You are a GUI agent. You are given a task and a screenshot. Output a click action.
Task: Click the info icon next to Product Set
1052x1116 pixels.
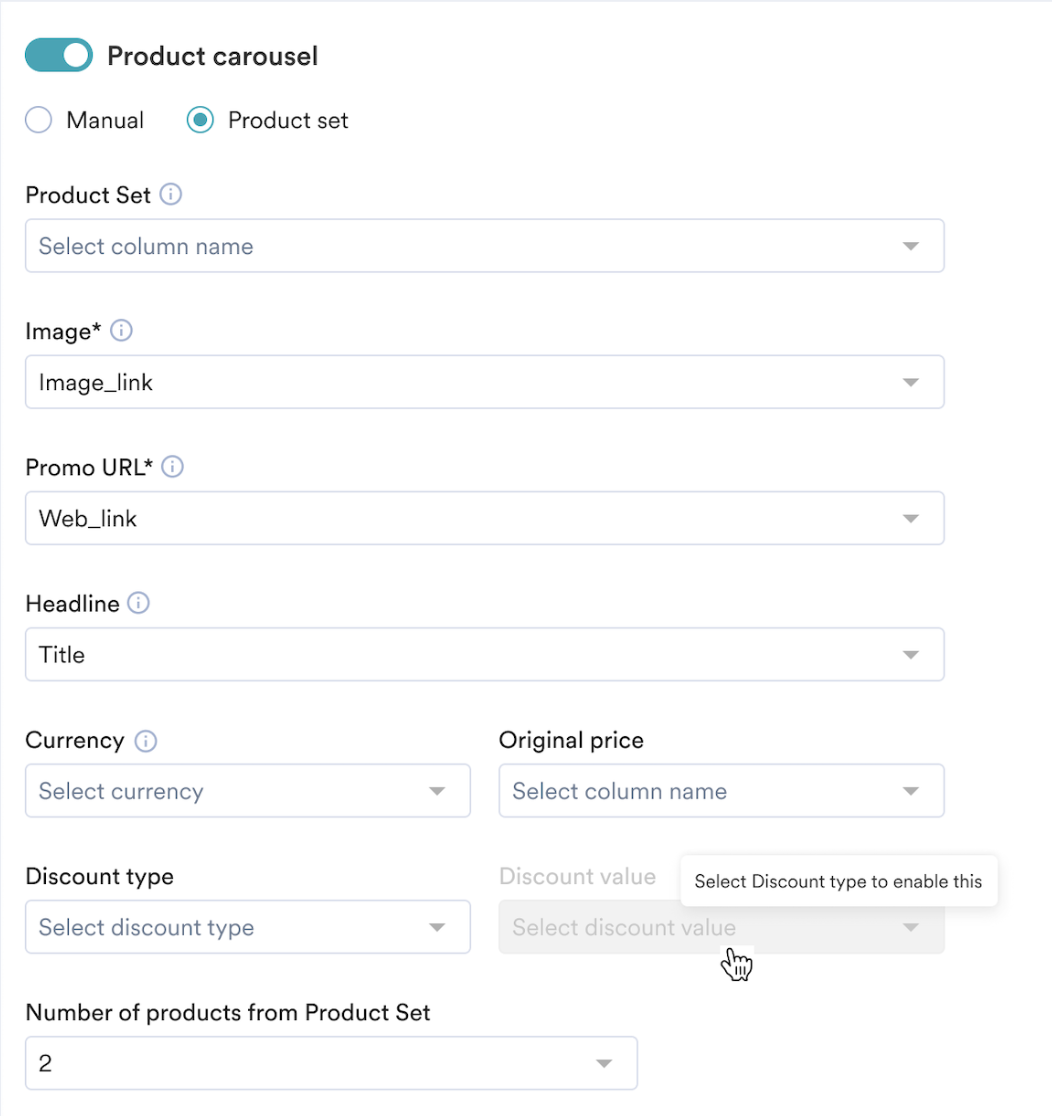point(171,194)
